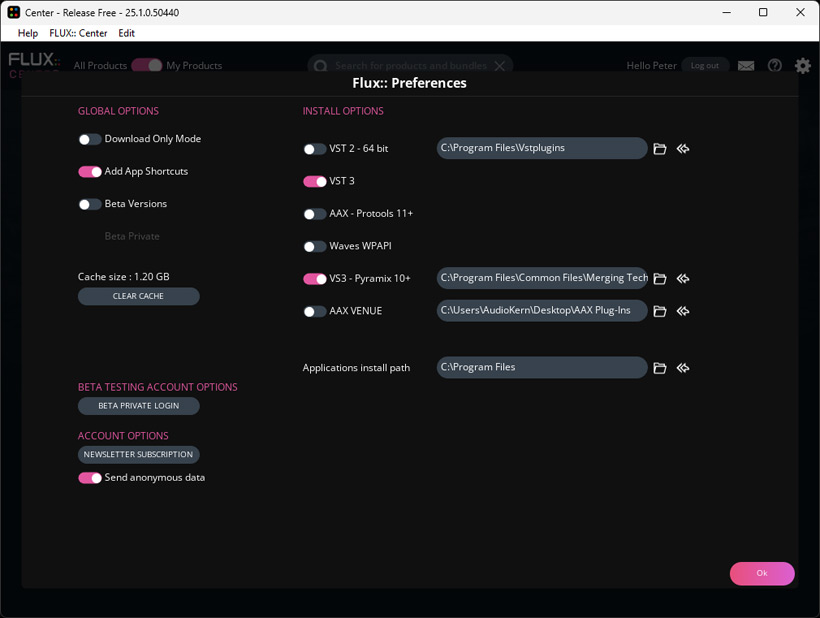Viewport: 820px width, 618px height.
Task: Clear the product search field
Action: 499,66
